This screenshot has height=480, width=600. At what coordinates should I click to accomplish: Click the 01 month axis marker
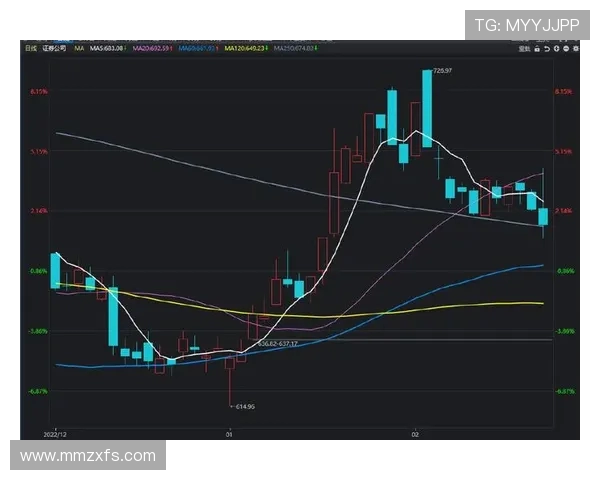click(x=229, y=434)
